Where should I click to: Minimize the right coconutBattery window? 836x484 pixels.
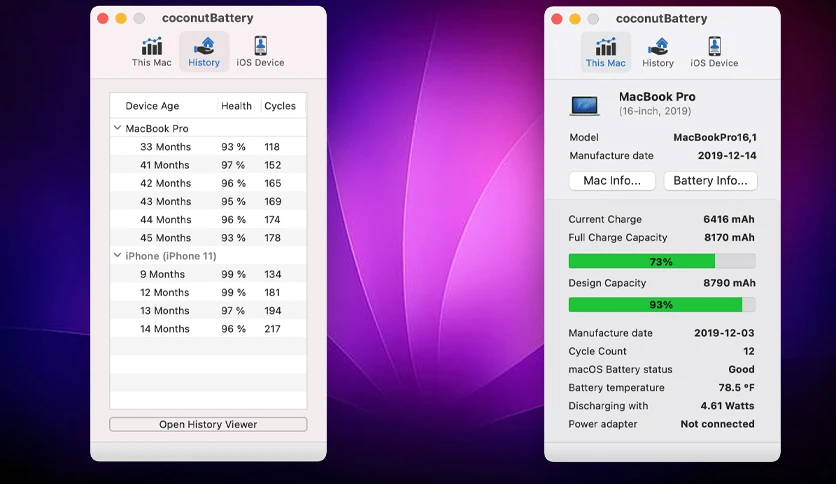click(x=575, y=19)
